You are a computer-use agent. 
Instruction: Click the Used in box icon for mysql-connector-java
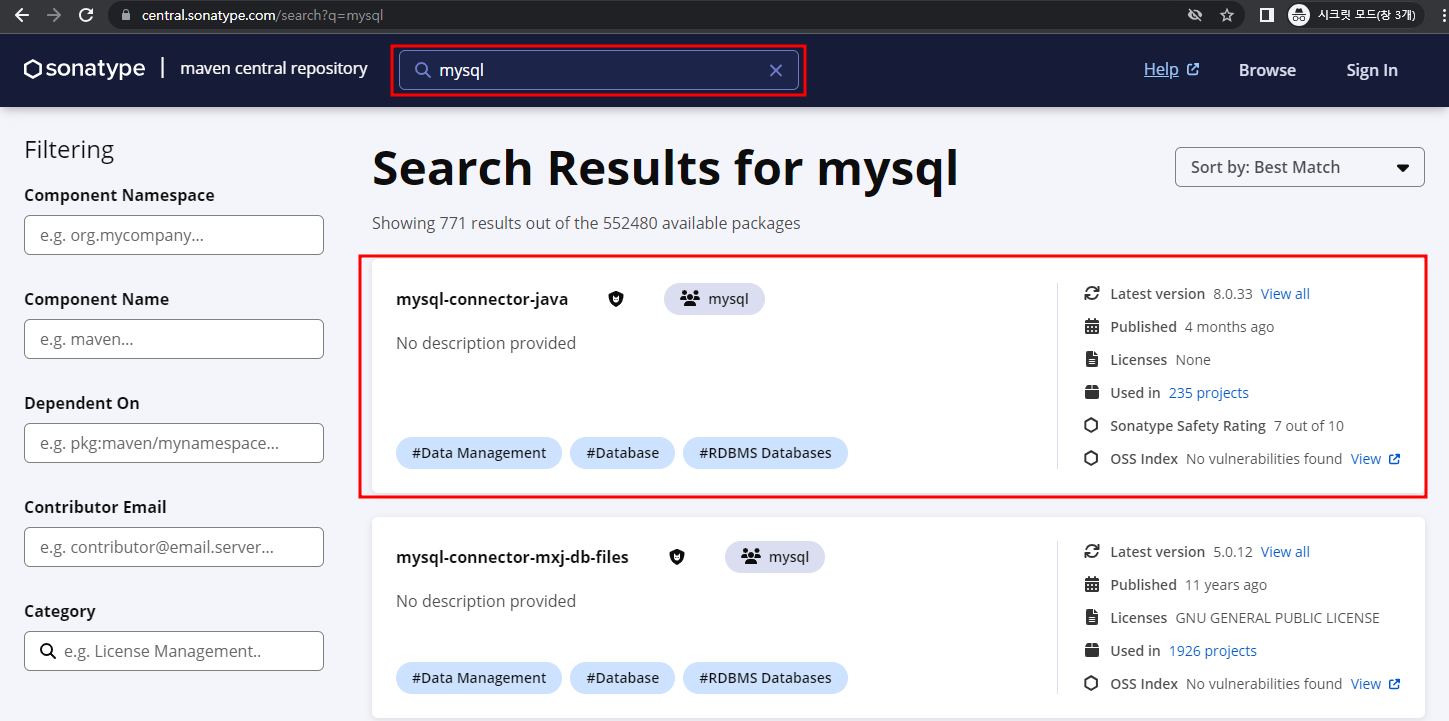point(1092,392)
